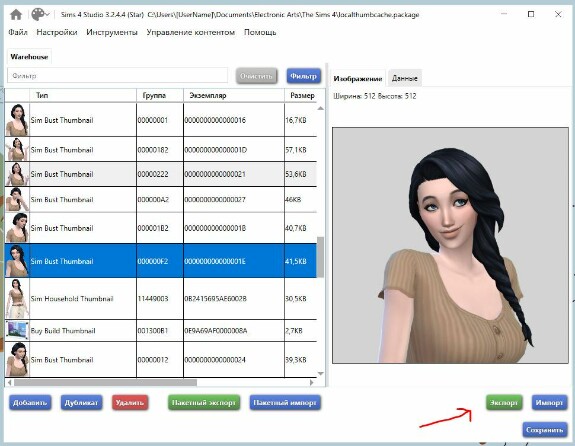Click the Пакетный импорт button
The image size is (575, 446).
pyautogui.click(x=285, y=402)
